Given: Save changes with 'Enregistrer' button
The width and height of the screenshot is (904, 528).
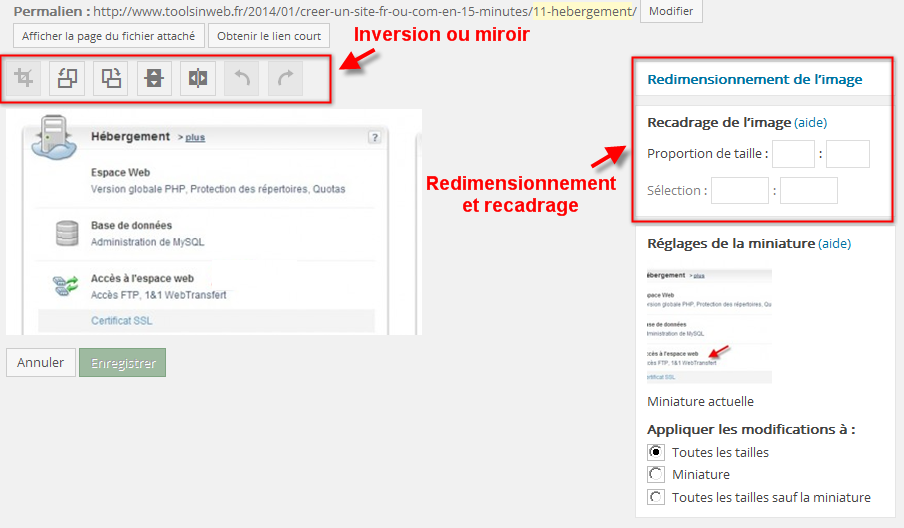Looking at the screenshot, I should 122,363.
